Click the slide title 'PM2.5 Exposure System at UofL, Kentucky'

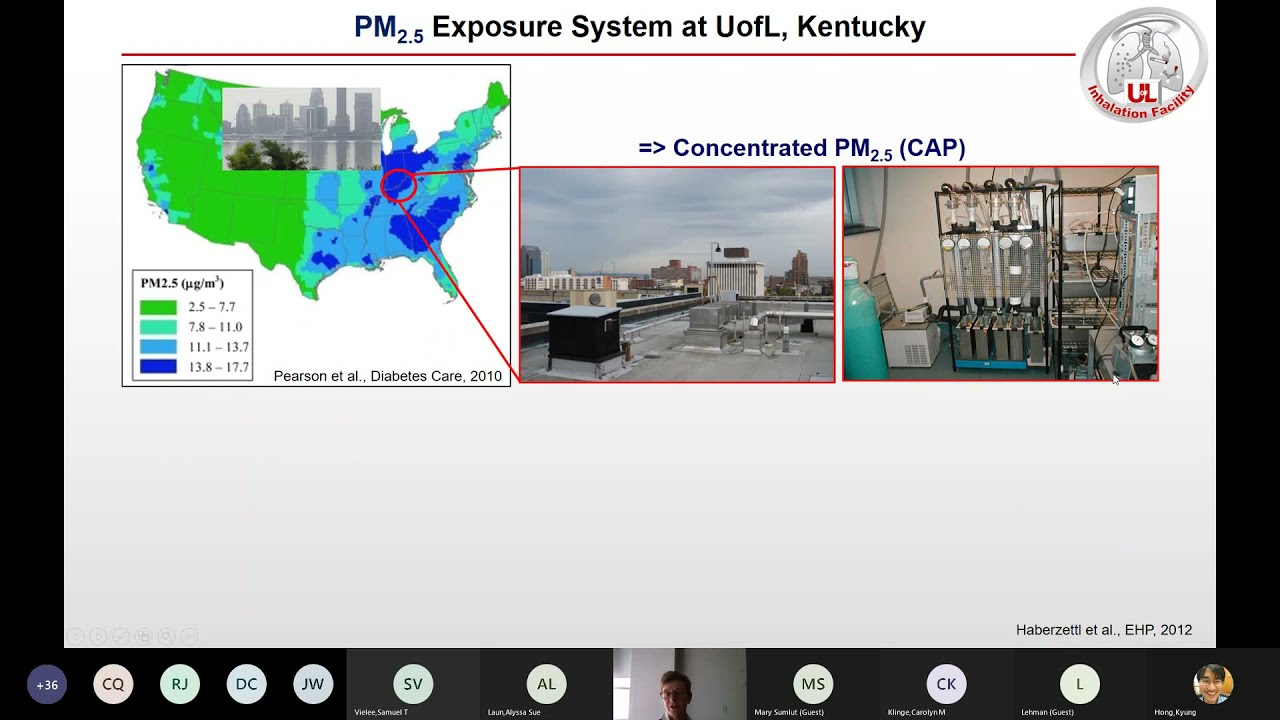pos(640,28)
